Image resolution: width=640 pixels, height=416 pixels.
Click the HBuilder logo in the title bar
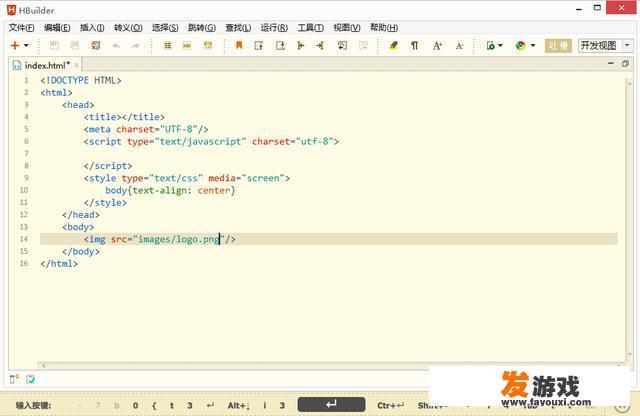click(x=11, y=10)
